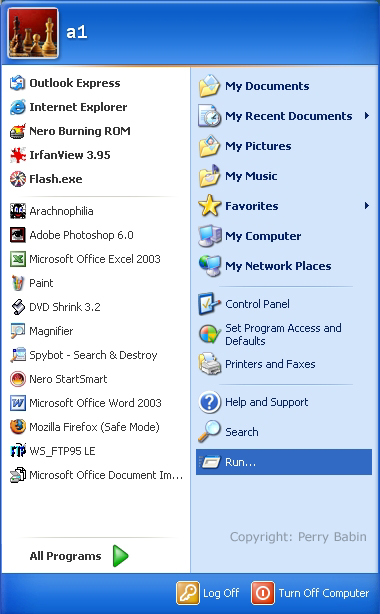The height and width of the screenshot is (614, 380).
Task: Click the My Music folder icon
Action: [209, 176]
